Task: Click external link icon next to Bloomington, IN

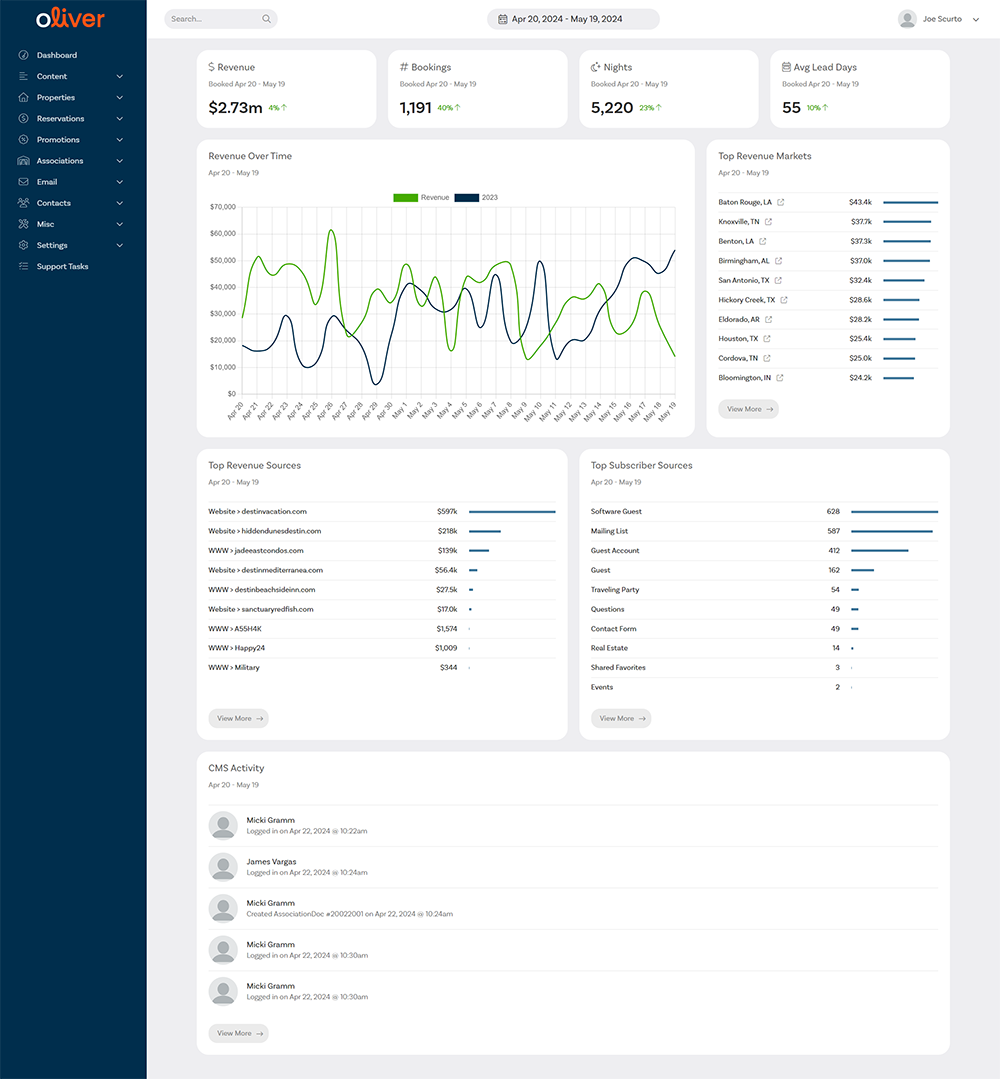Action: pos(780,378)
